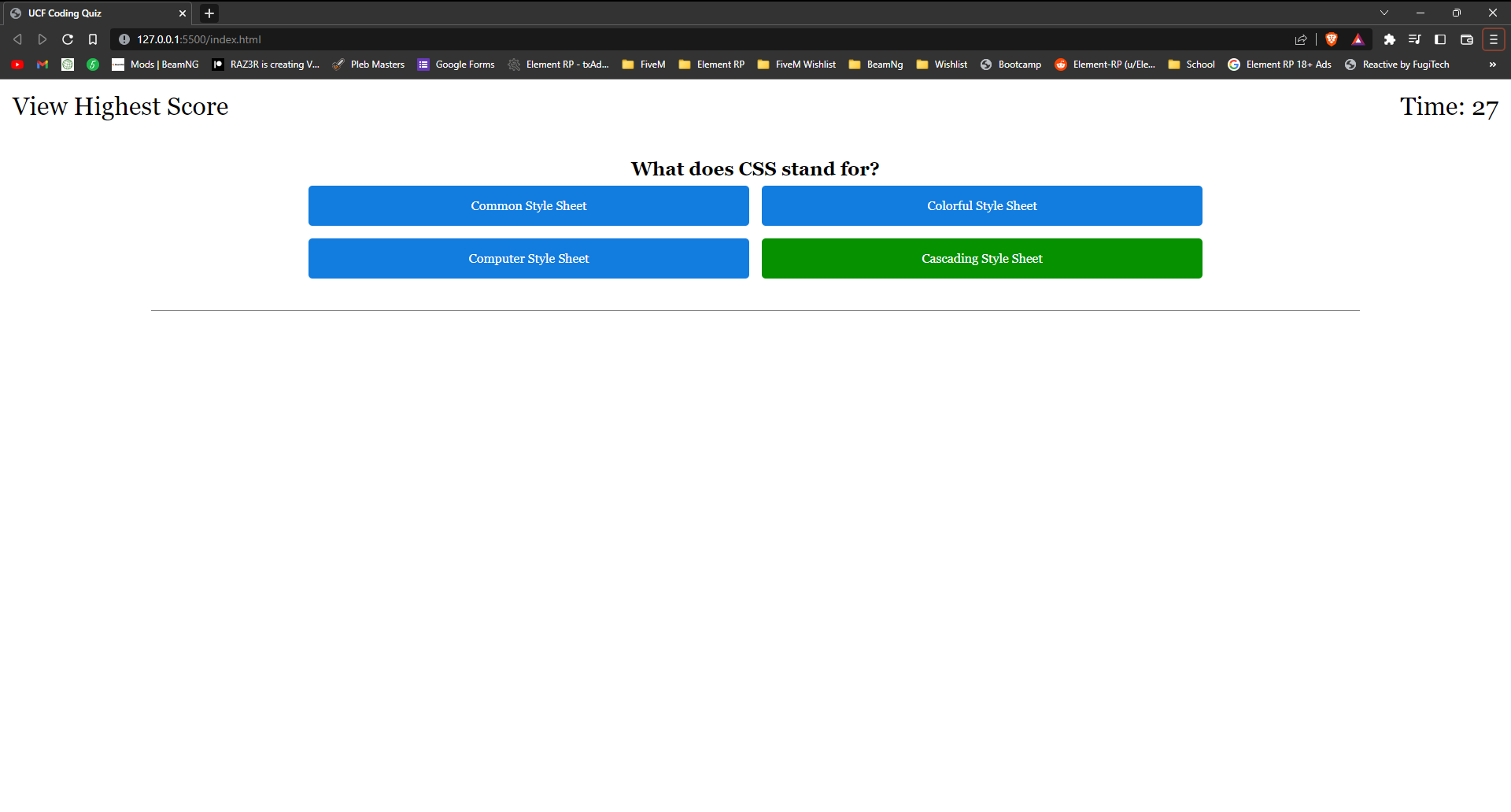Open site info icon beside the address
Viewport: 1511px width, 812px height.
[124, 39]
